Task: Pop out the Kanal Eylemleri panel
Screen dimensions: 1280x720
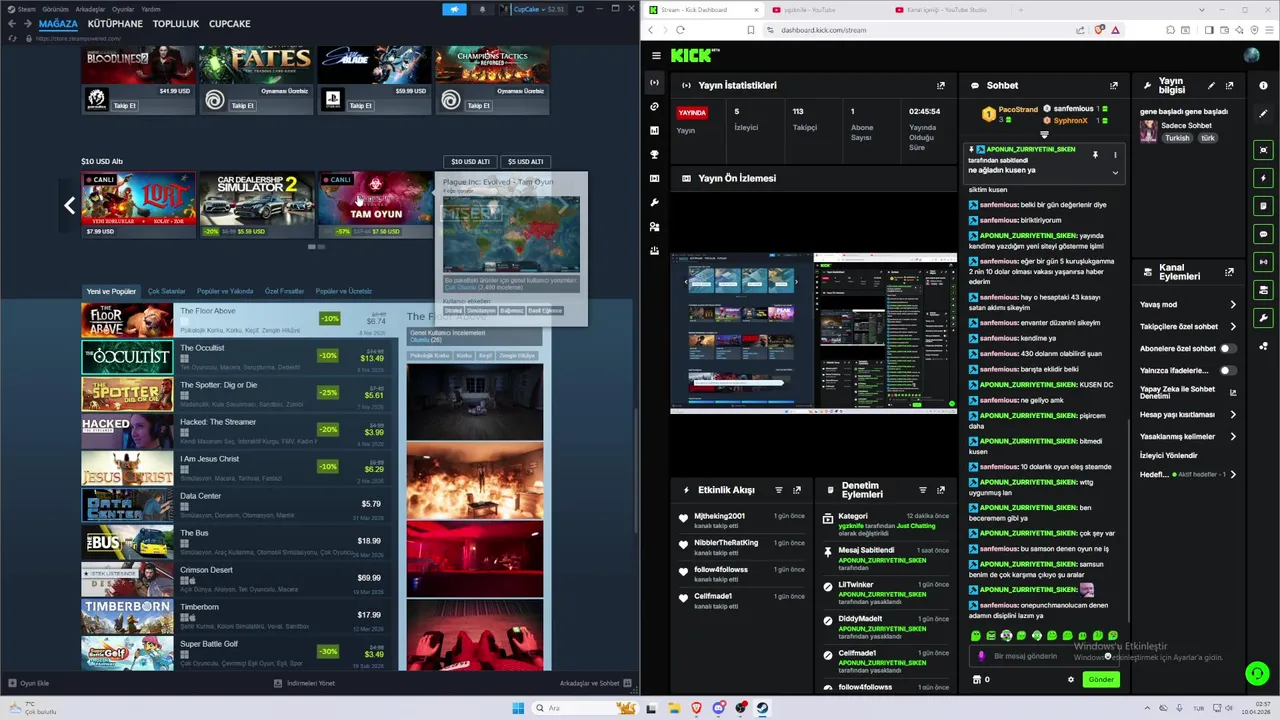Action: point(1230,273)
